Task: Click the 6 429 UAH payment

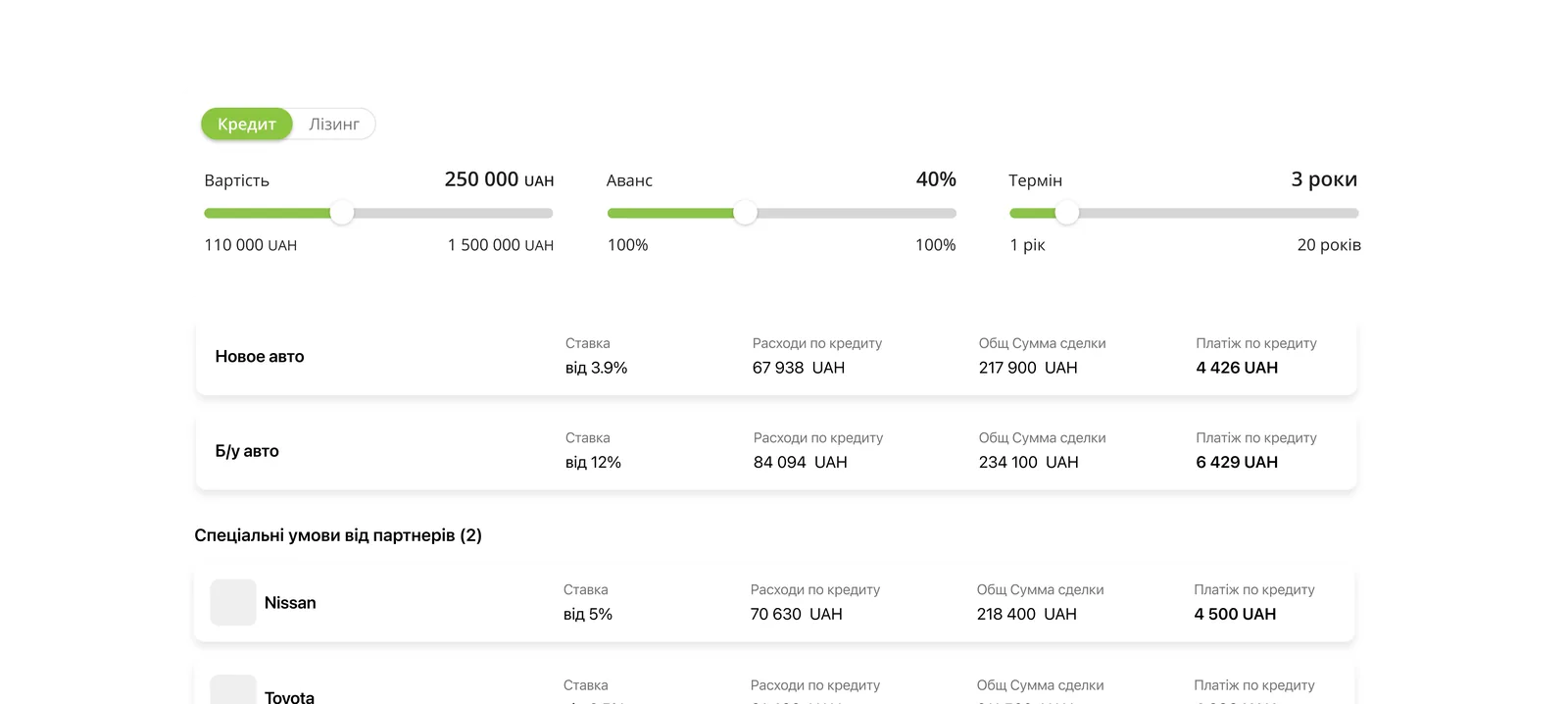Action: [1237, 462]
